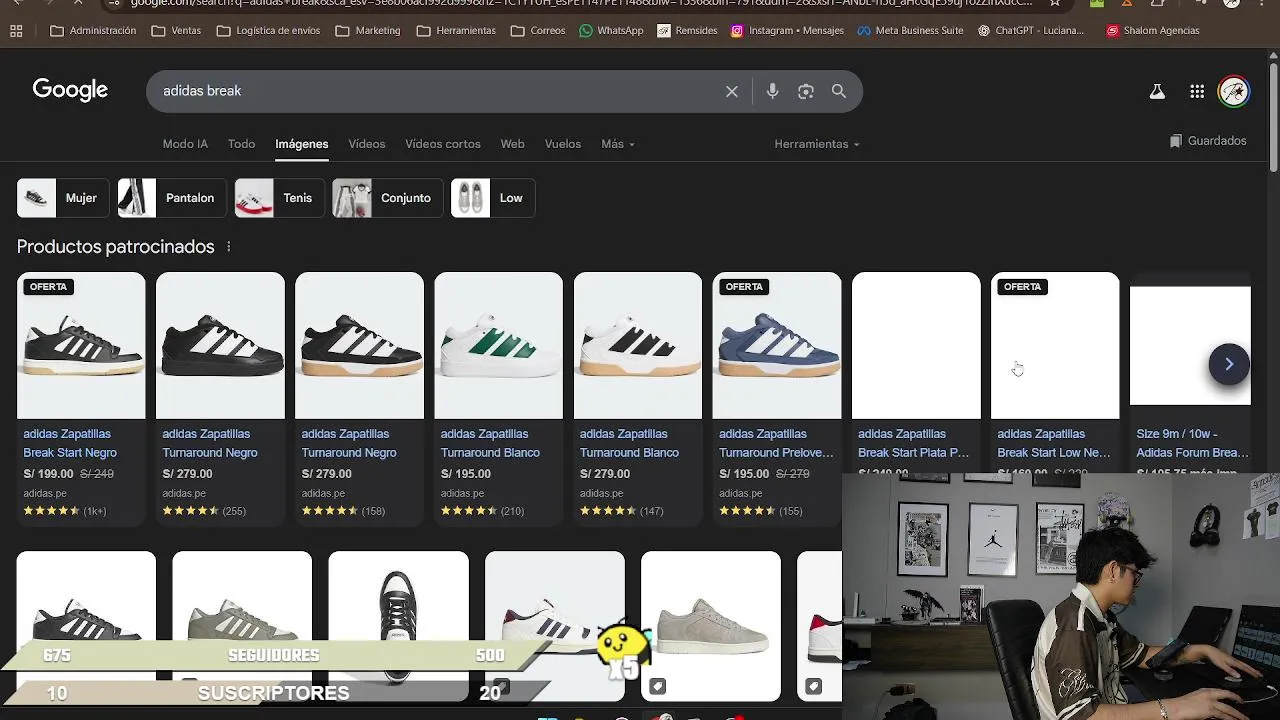Switch to the Modo IA tab
The image size is (1280, 720).
pyautogui.click(x=185, y=144)
